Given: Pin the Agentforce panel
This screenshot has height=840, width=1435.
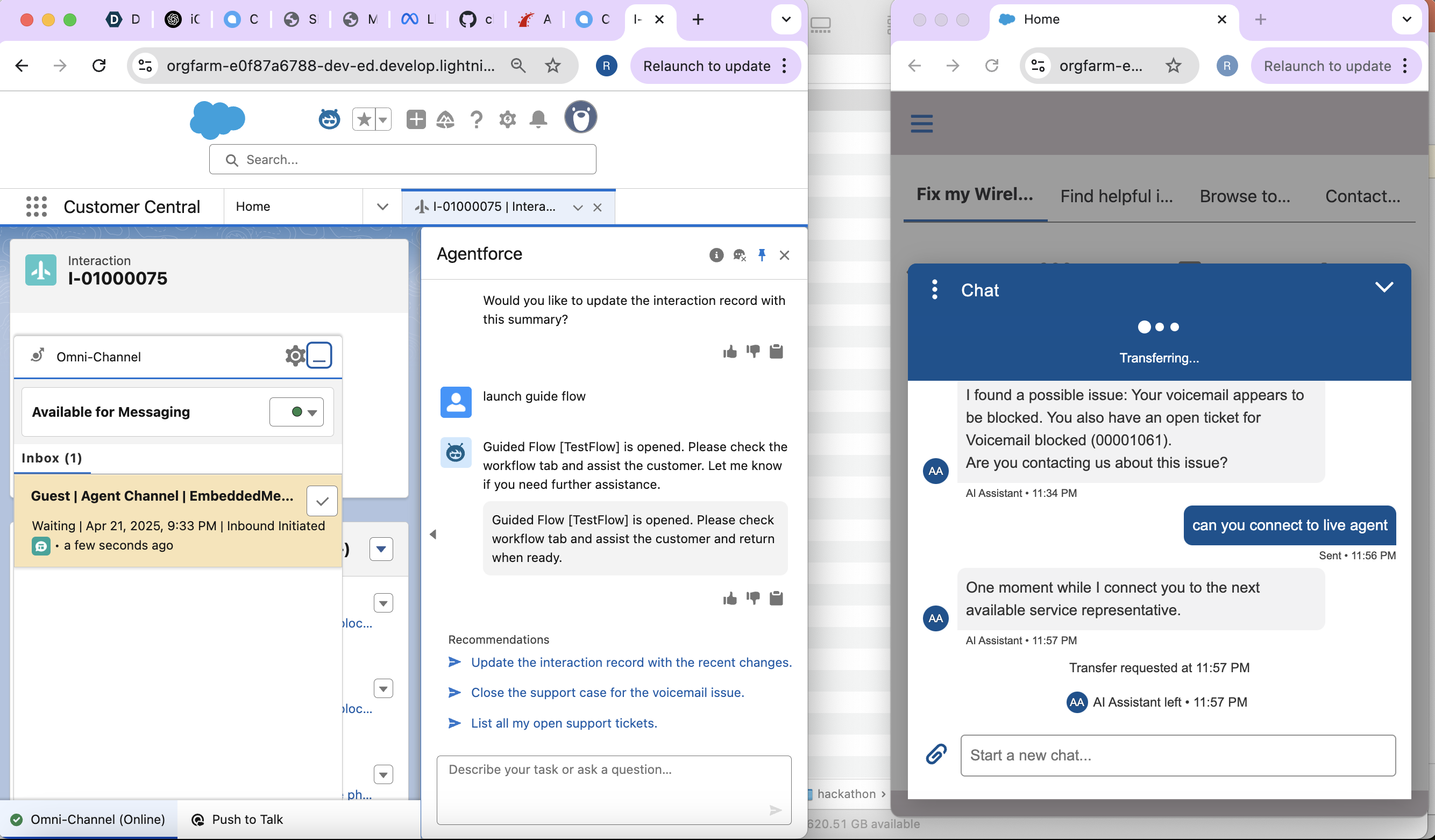Looking at the screenshot, I should click(x=762, y=255).
